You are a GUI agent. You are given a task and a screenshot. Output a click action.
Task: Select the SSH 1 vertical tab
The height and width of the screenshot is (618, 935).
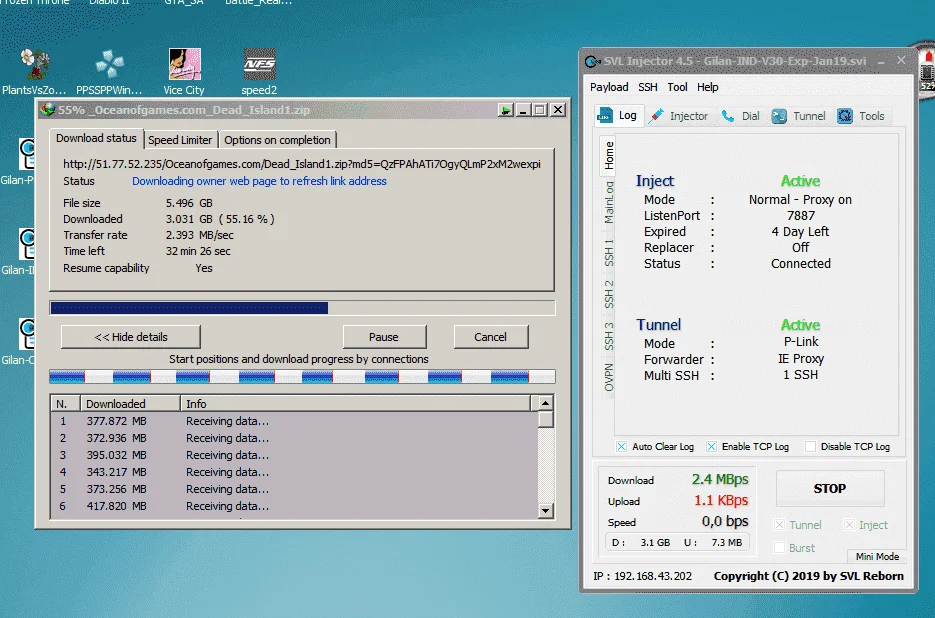[x=608, y=253]
